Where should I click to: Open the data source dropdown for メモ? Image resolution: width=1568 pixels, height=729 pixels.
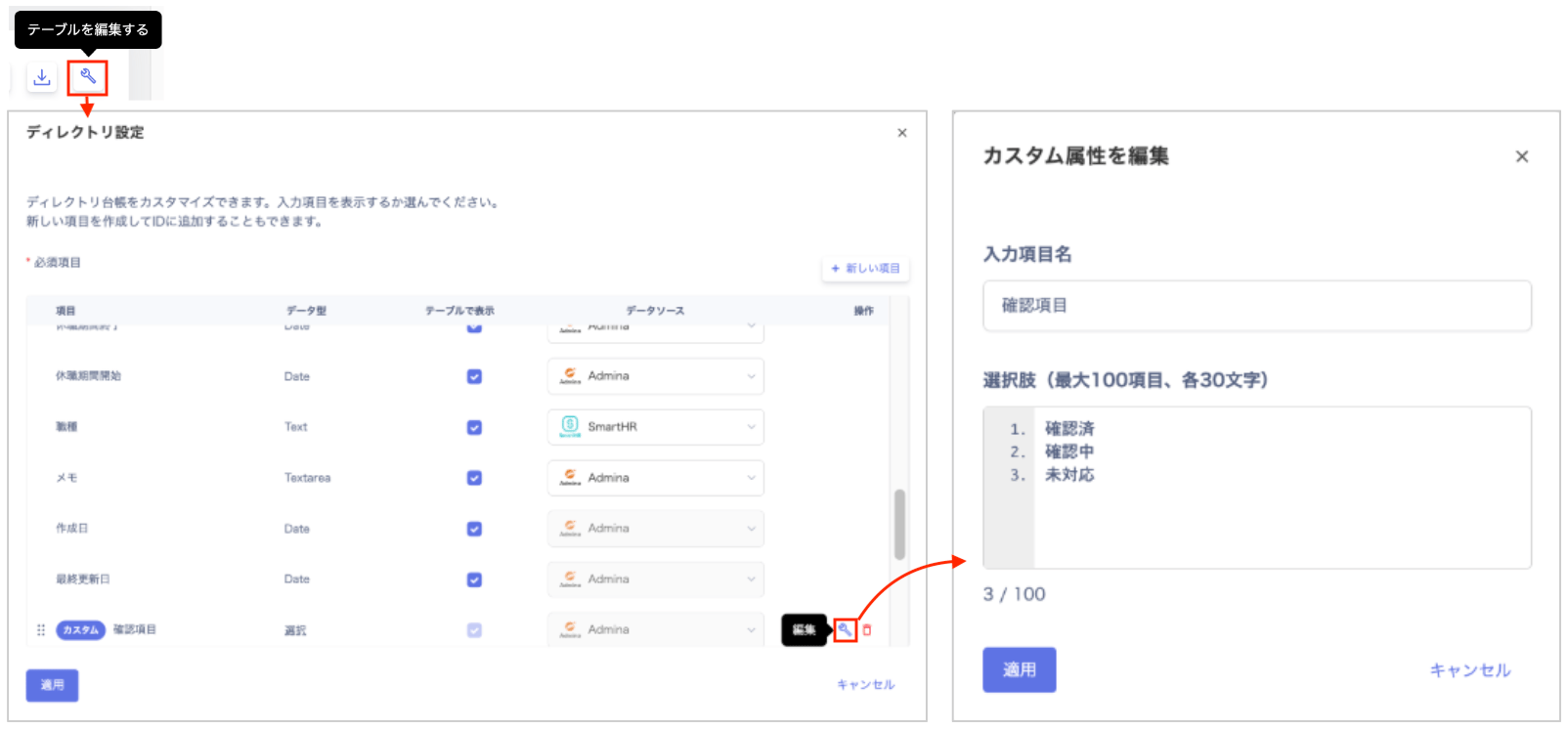pos(655,478)
